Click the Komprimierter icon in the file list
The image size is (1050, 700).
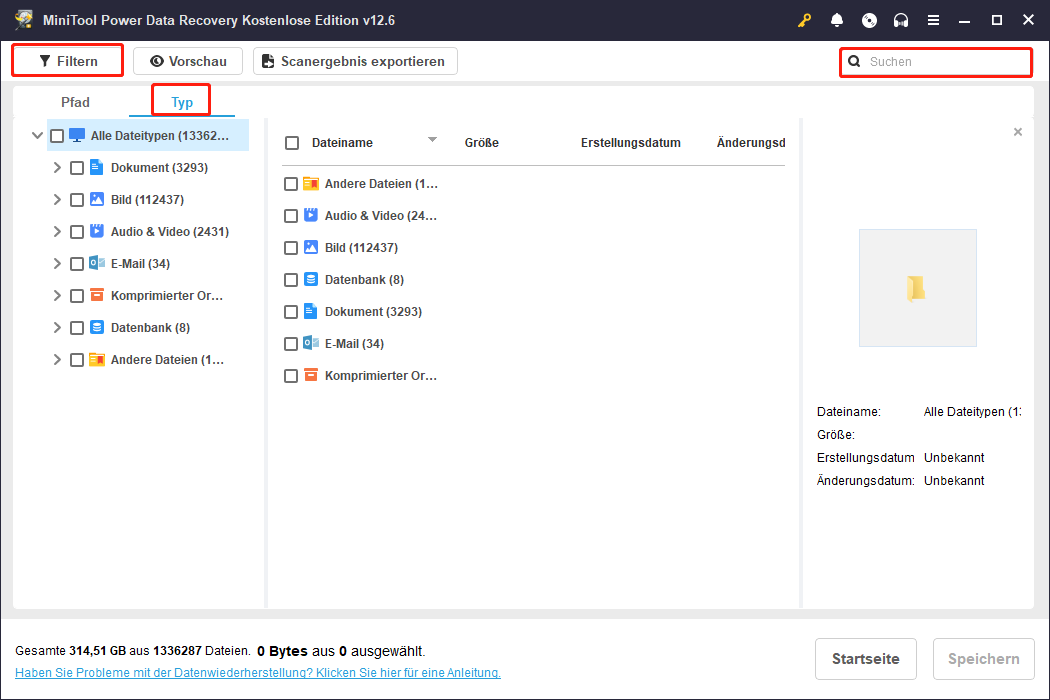coord(311,375)
